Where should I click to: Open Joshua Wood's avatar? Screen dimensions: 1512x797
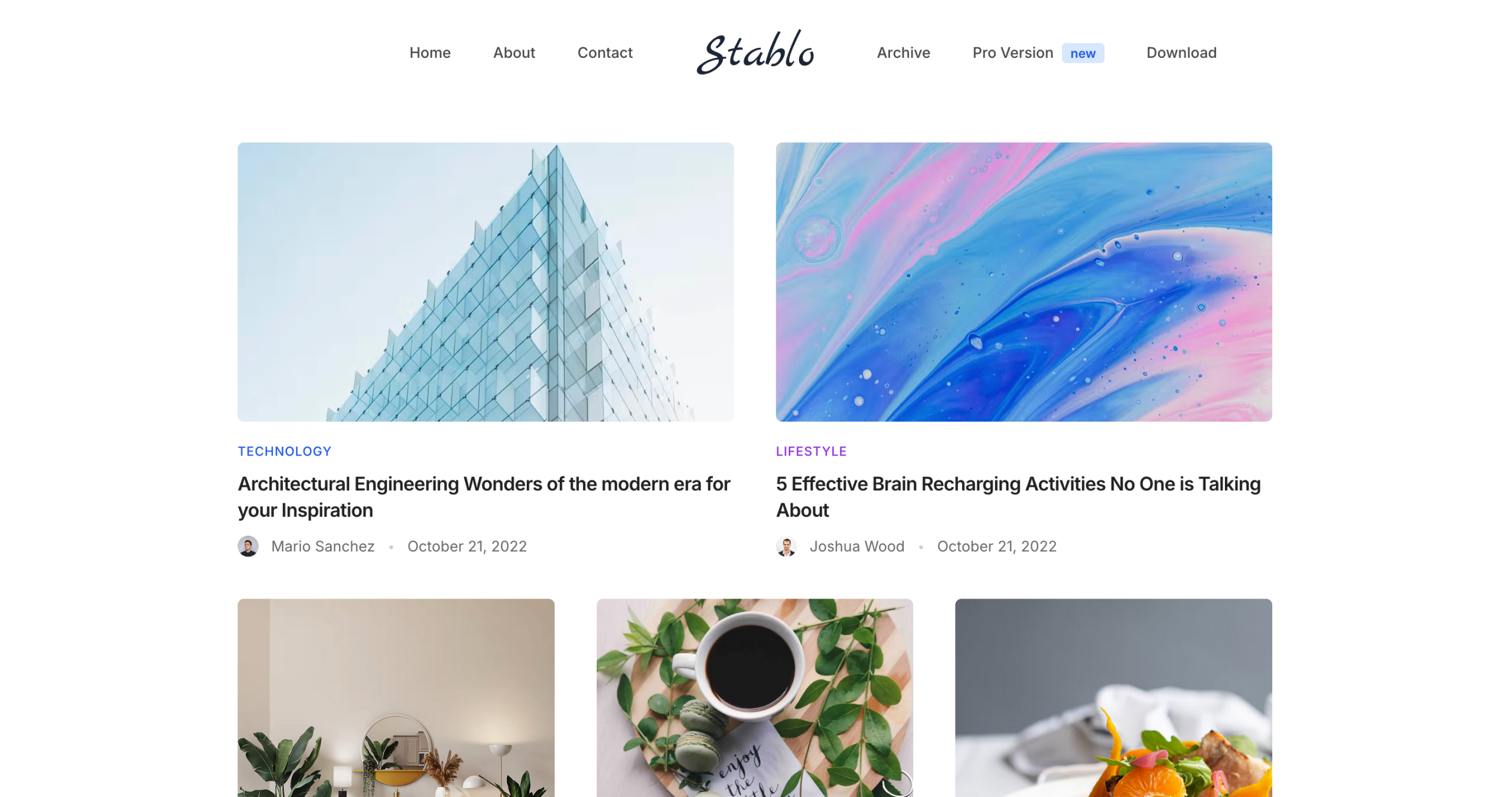786,546
